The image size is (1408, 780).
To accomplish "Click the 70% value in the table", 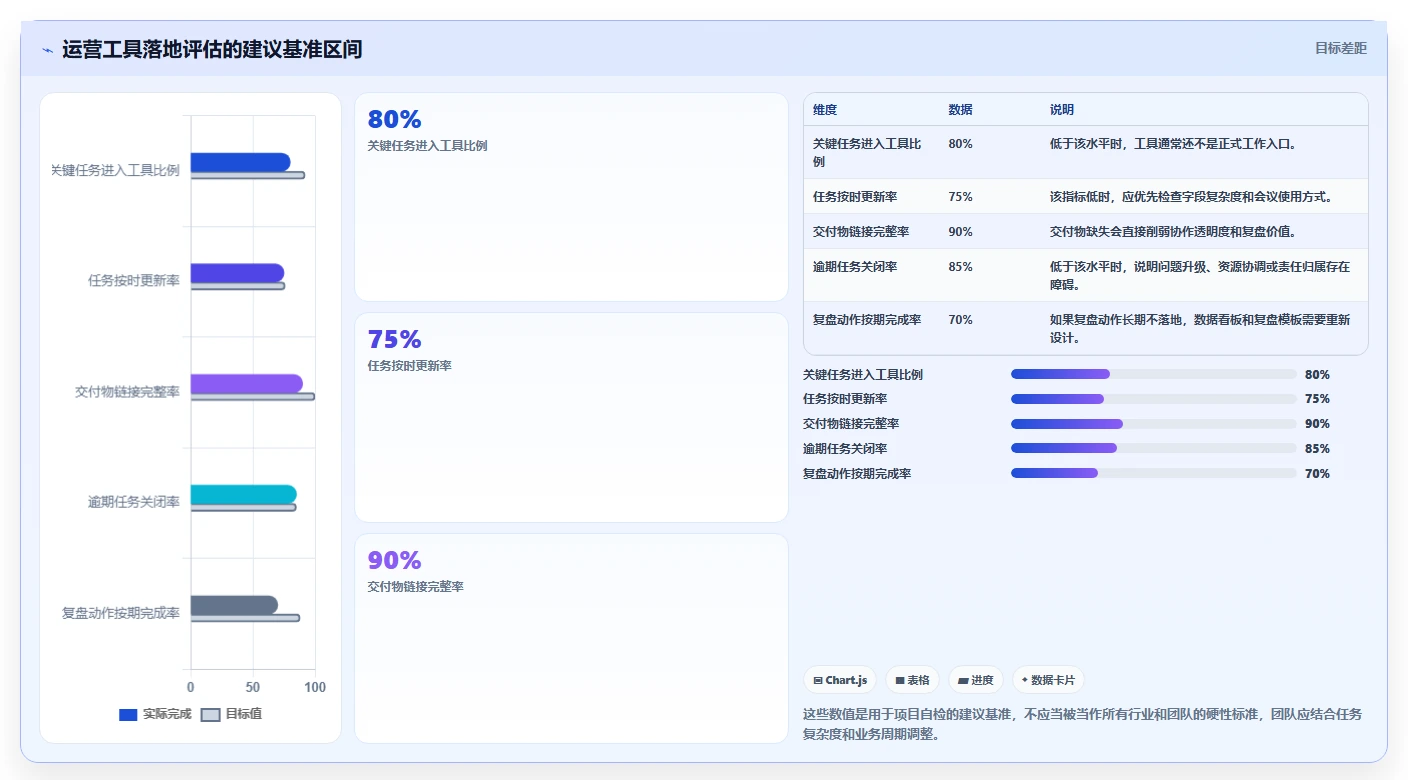I will [x=960, y=320].
